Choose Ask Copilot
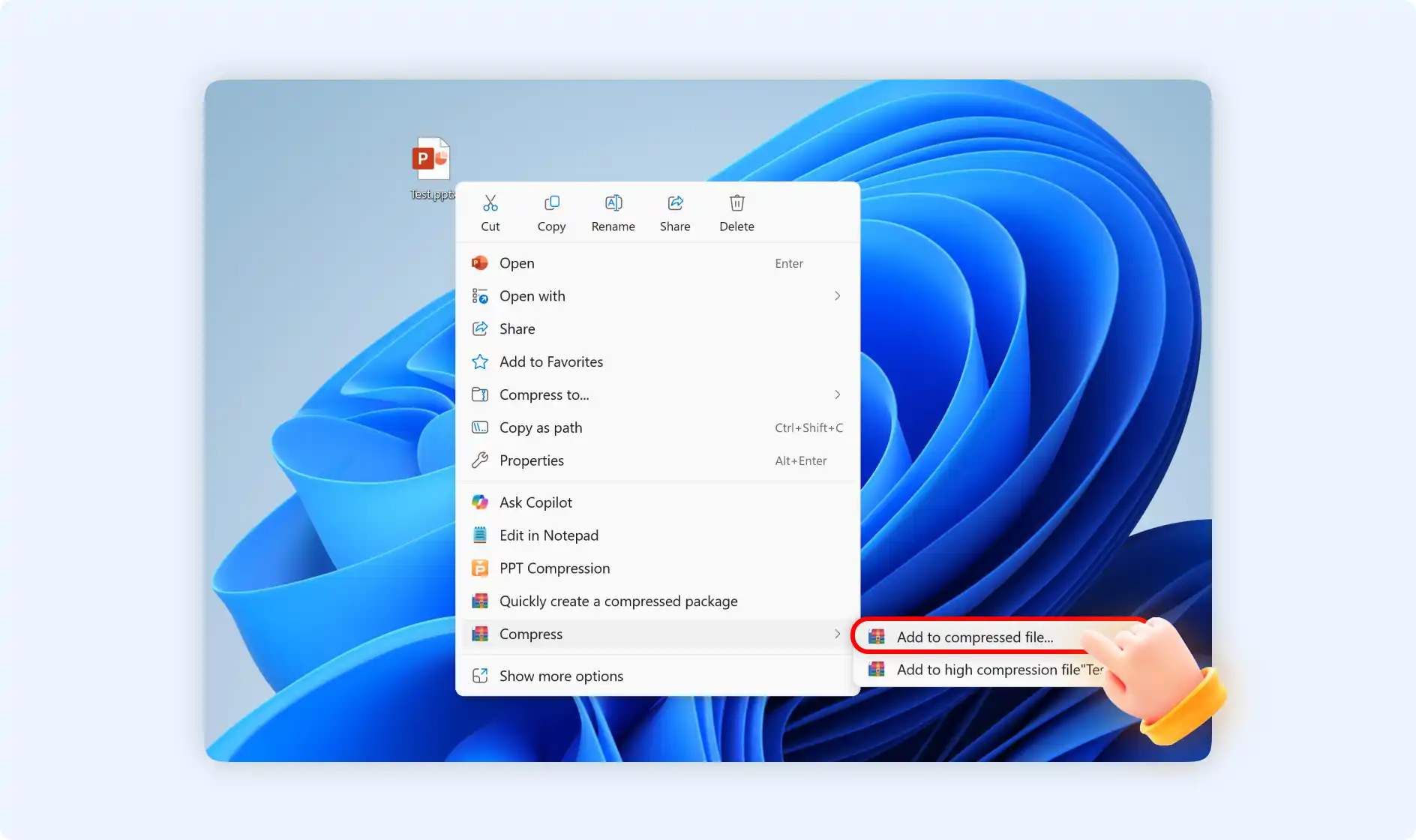Screen dimensions: 1416x840 click(x=658, y=502)
